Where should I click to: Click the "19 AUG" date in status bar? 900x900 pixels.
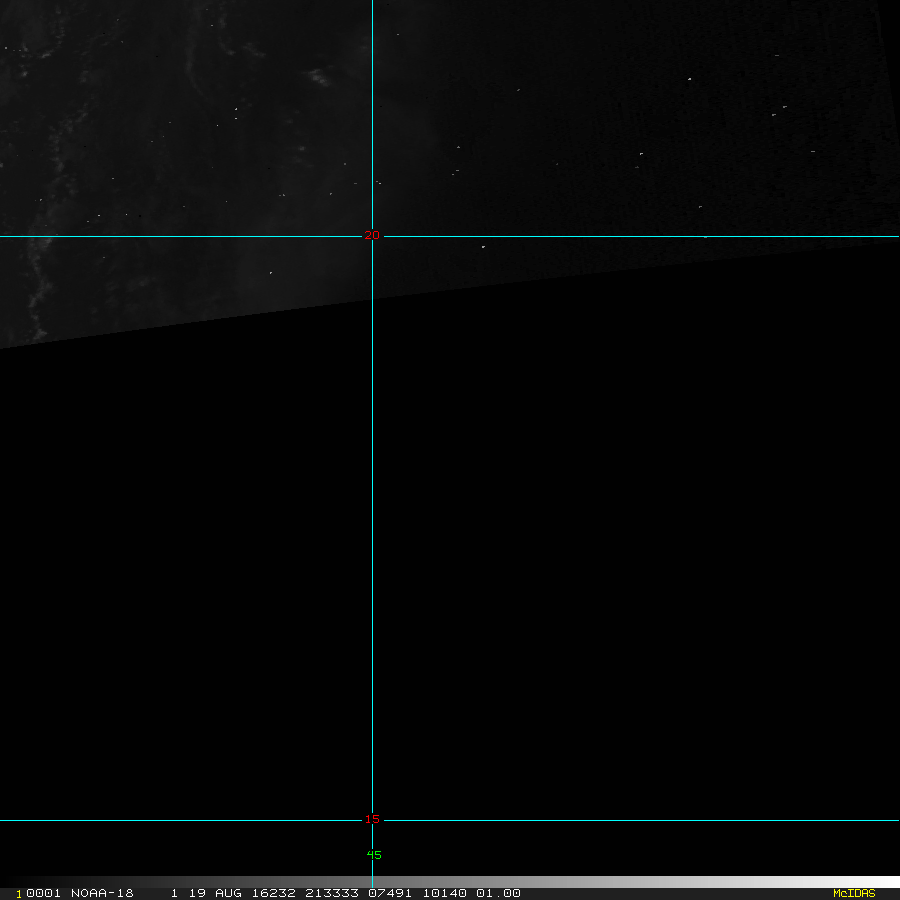[x=215, y=893]
